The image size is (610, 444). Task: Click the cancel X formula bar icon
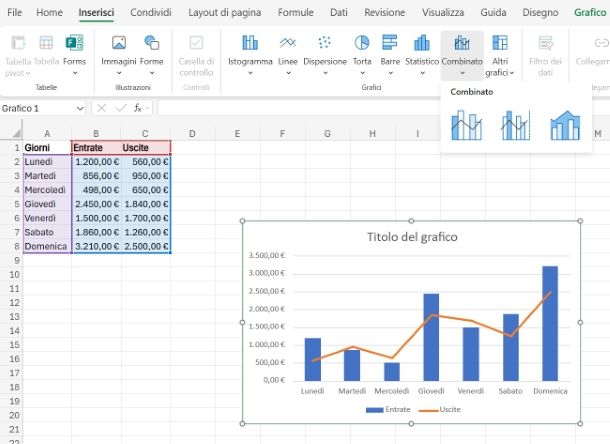point(101,108)
